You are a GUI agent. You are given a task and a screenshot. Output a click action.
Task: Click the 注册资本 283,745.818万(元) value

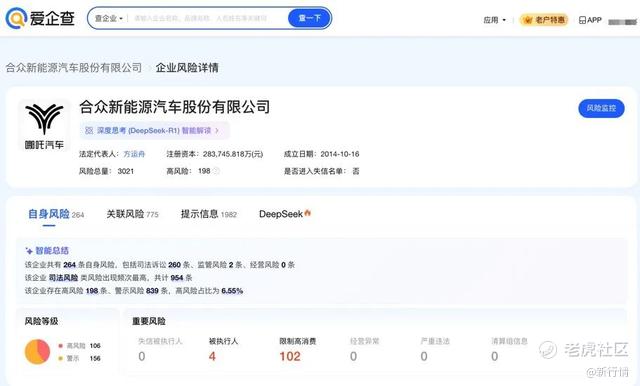[233, 154]
